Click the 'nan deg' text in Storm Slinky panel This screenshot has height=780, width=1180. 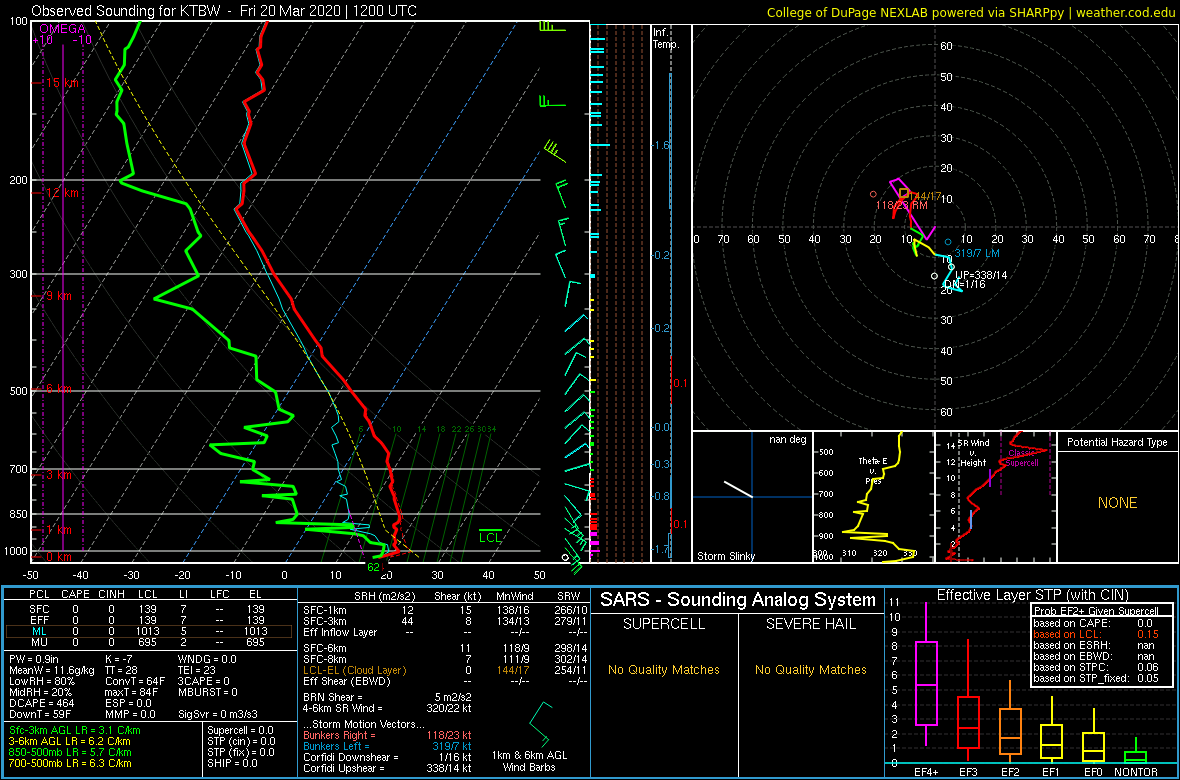tap(789, 440)
